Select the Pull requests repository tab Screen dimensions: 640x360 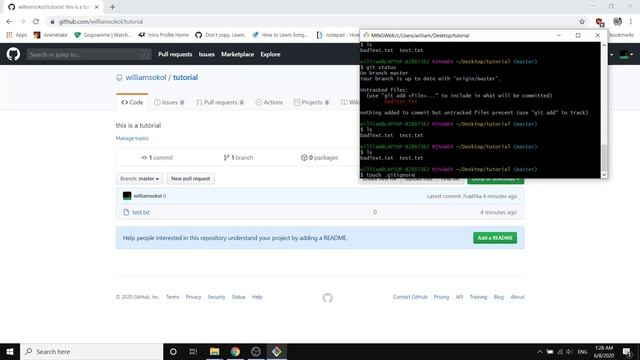click(220, 102)
